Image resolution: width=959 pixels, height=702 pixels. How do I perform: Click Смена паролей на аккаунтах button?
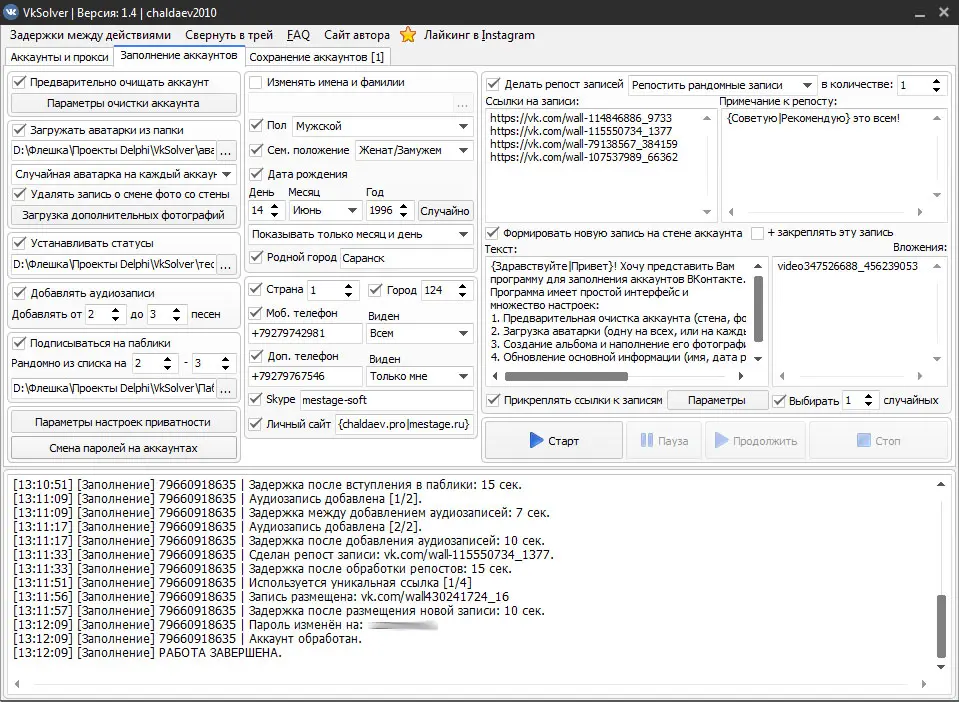coord(124,448)
